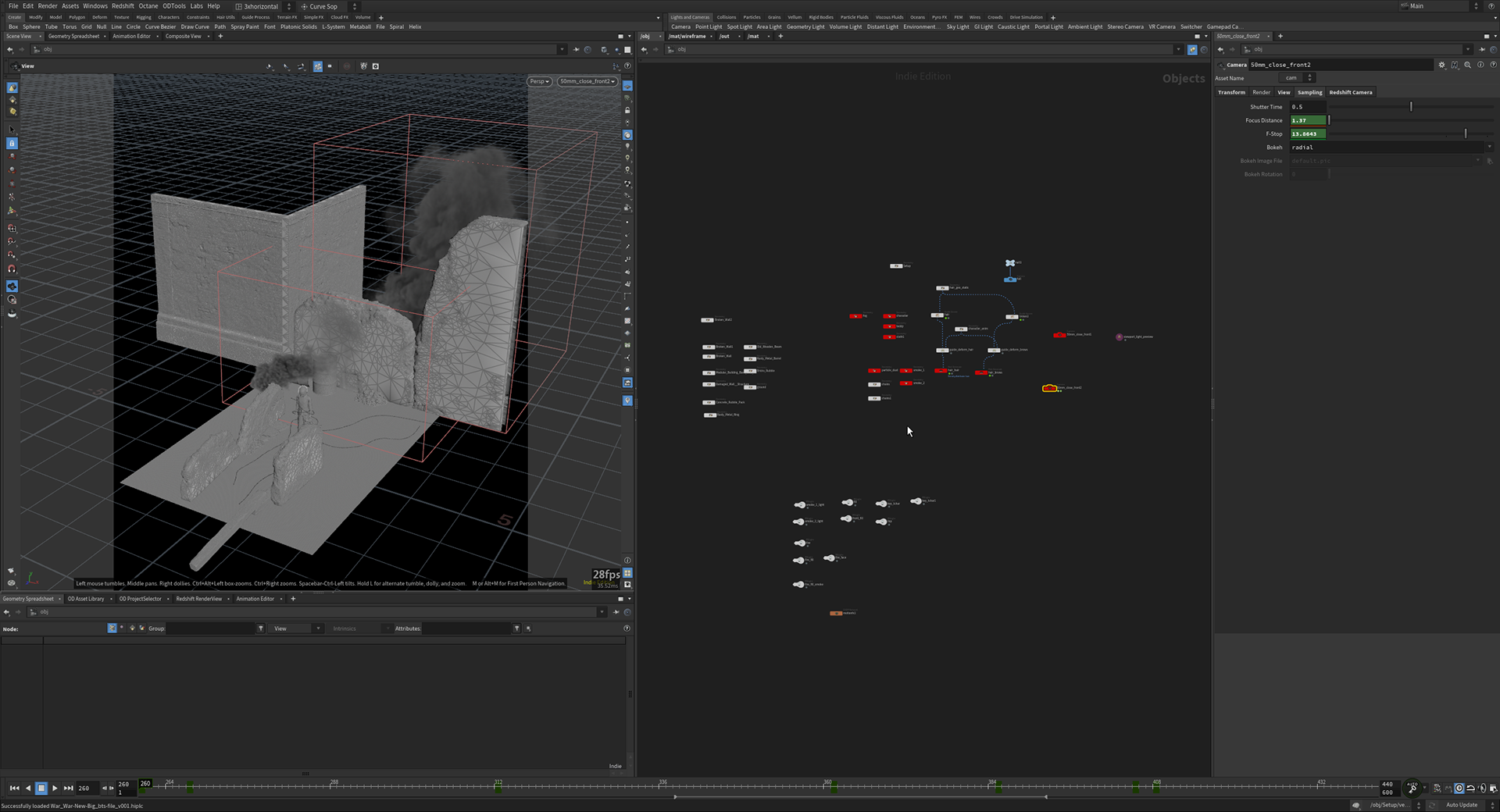Click the stop playback button
This screenshot has width=1500, height=812.
tap(41, 788)
